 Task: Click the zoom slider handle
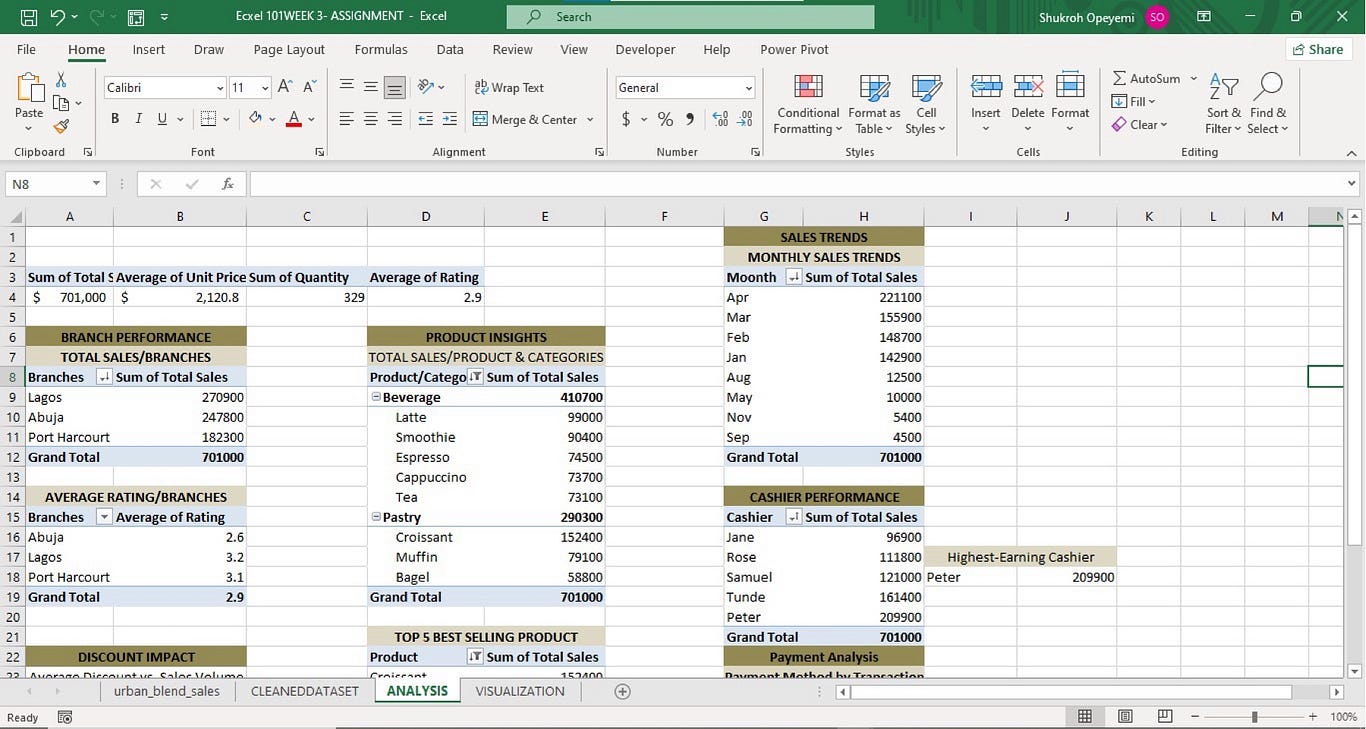pyautogui.click(x=1254, y=717)
